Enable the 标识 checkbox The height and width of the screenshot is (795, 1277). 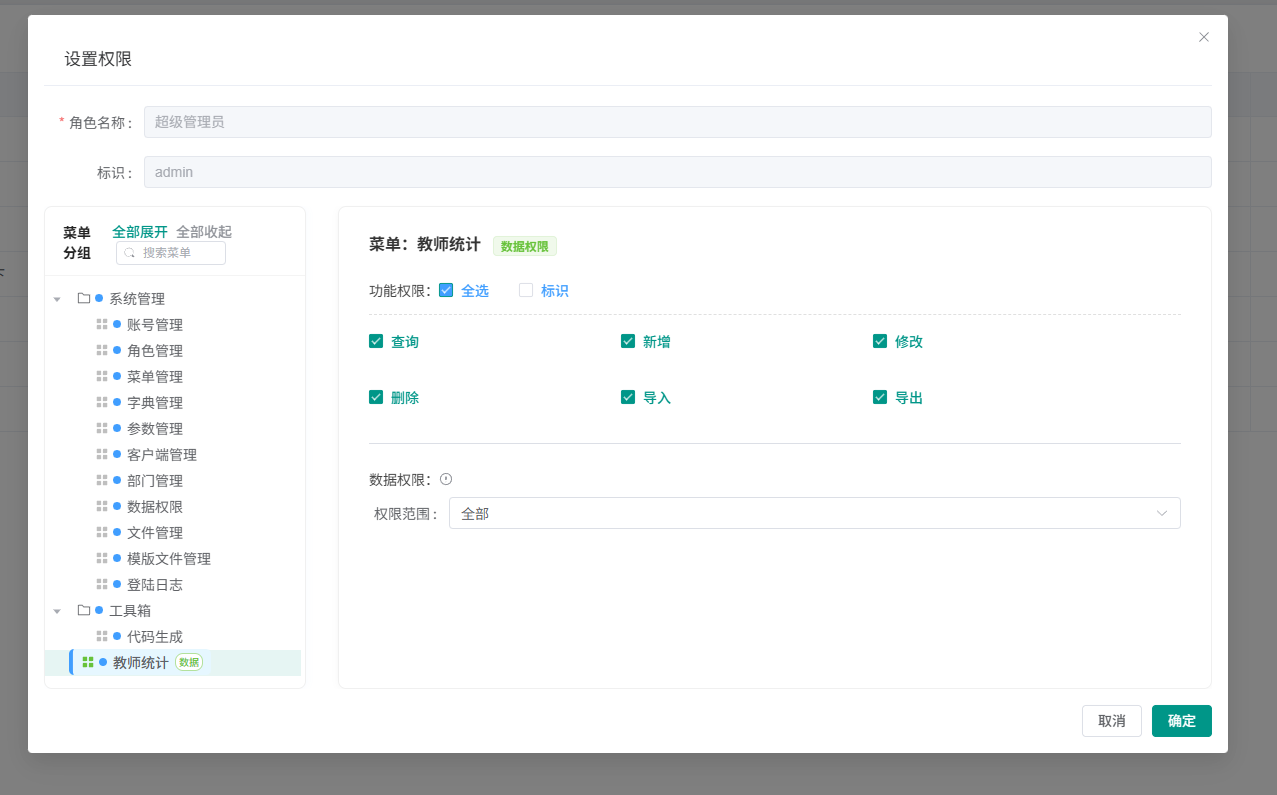click(526, 290)
